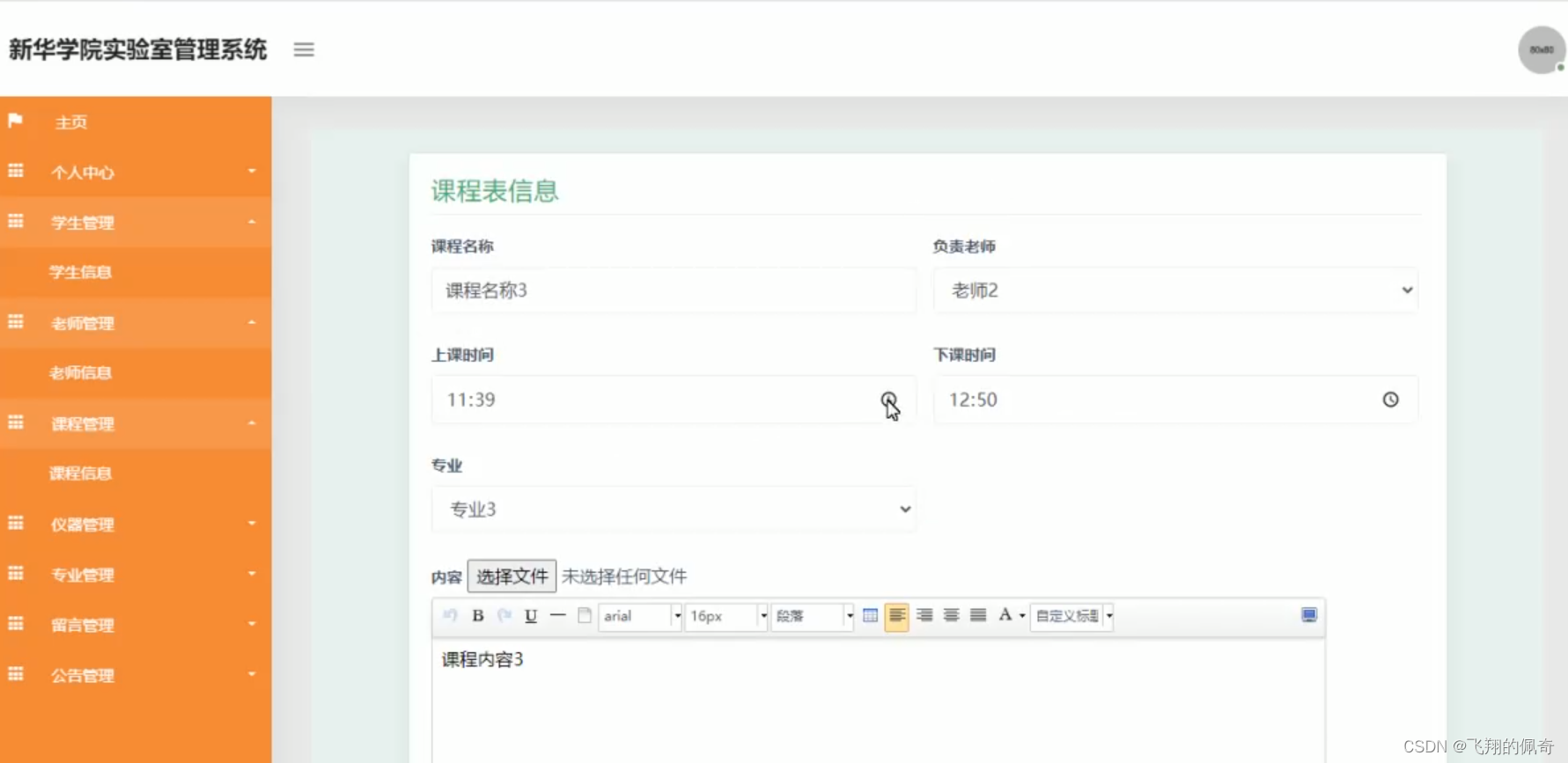1568x763 pixels.
Task: Expand the 公告管理 menu
Action: pos(136,674)
